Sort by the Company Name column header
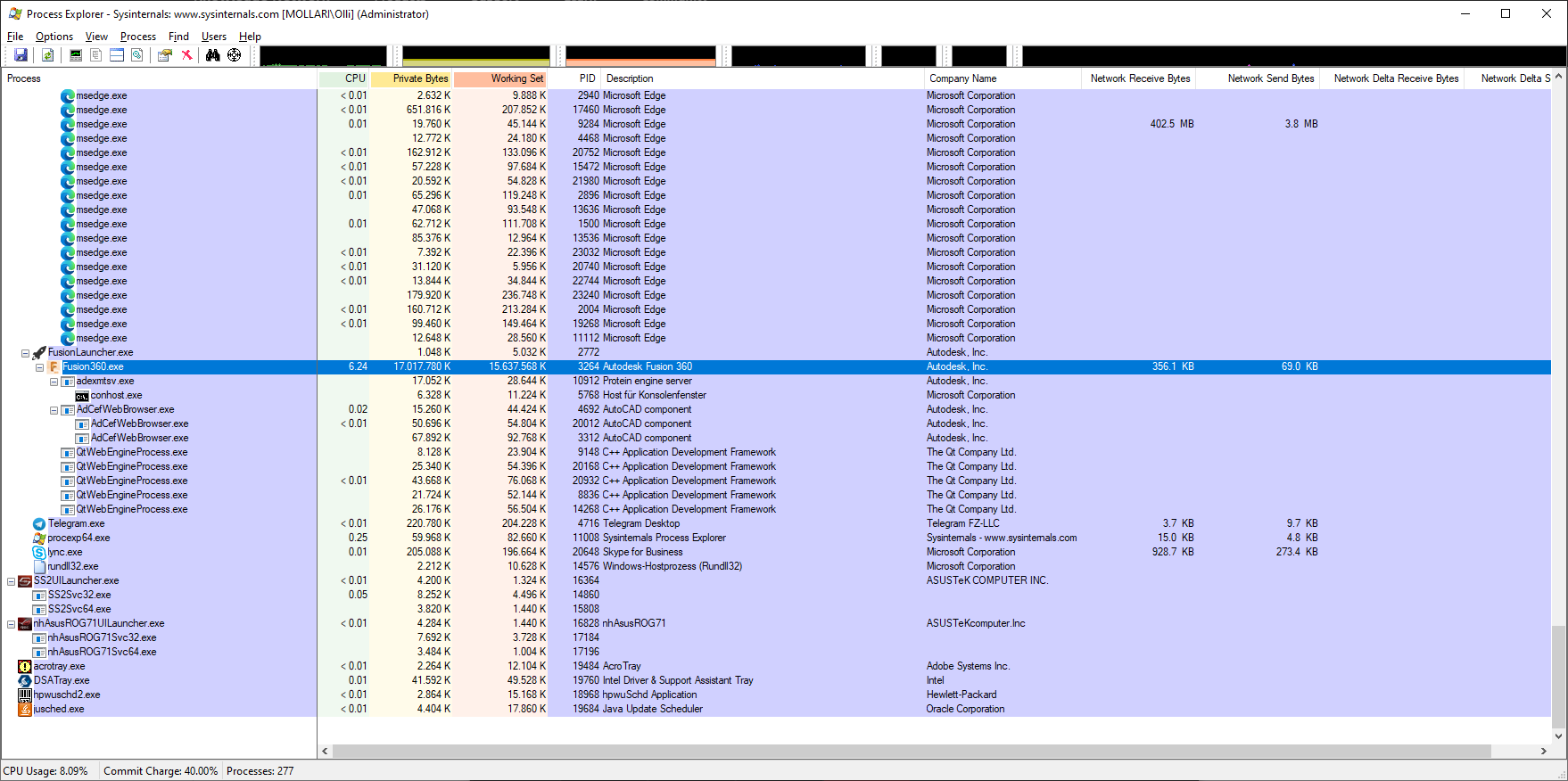This screenshot has width=1568, height=781. point(1003,78)
